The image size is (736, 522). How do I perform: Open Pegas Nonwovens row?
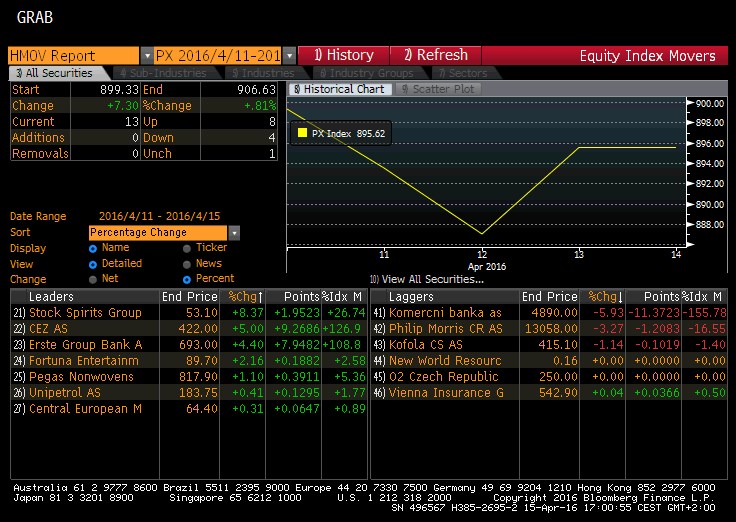click(x=188, y=376)
